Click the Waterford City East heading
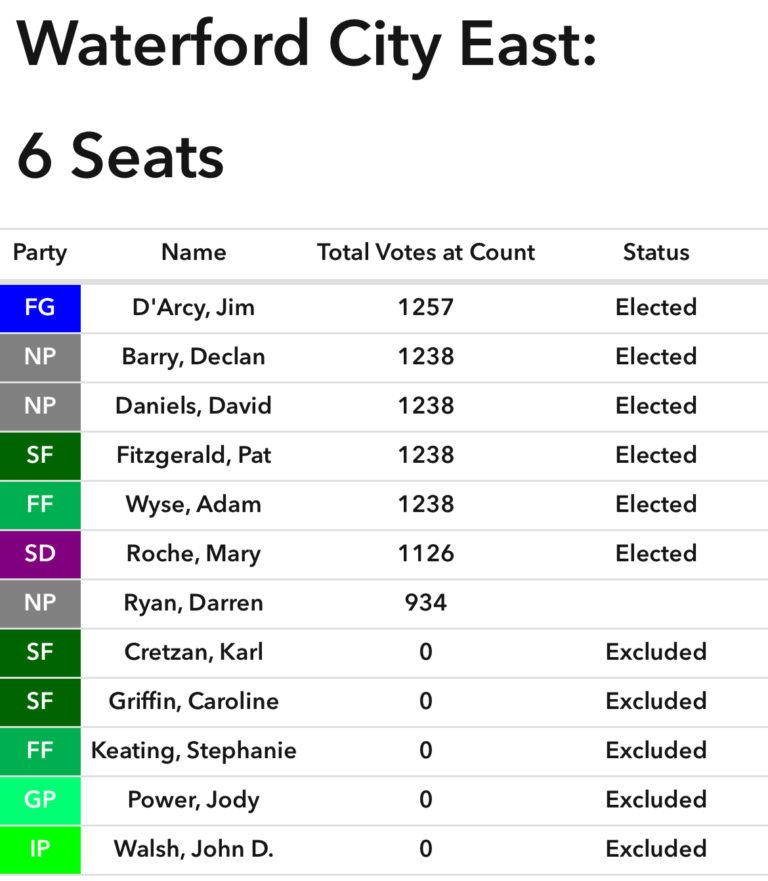 [x=306, y=45]
